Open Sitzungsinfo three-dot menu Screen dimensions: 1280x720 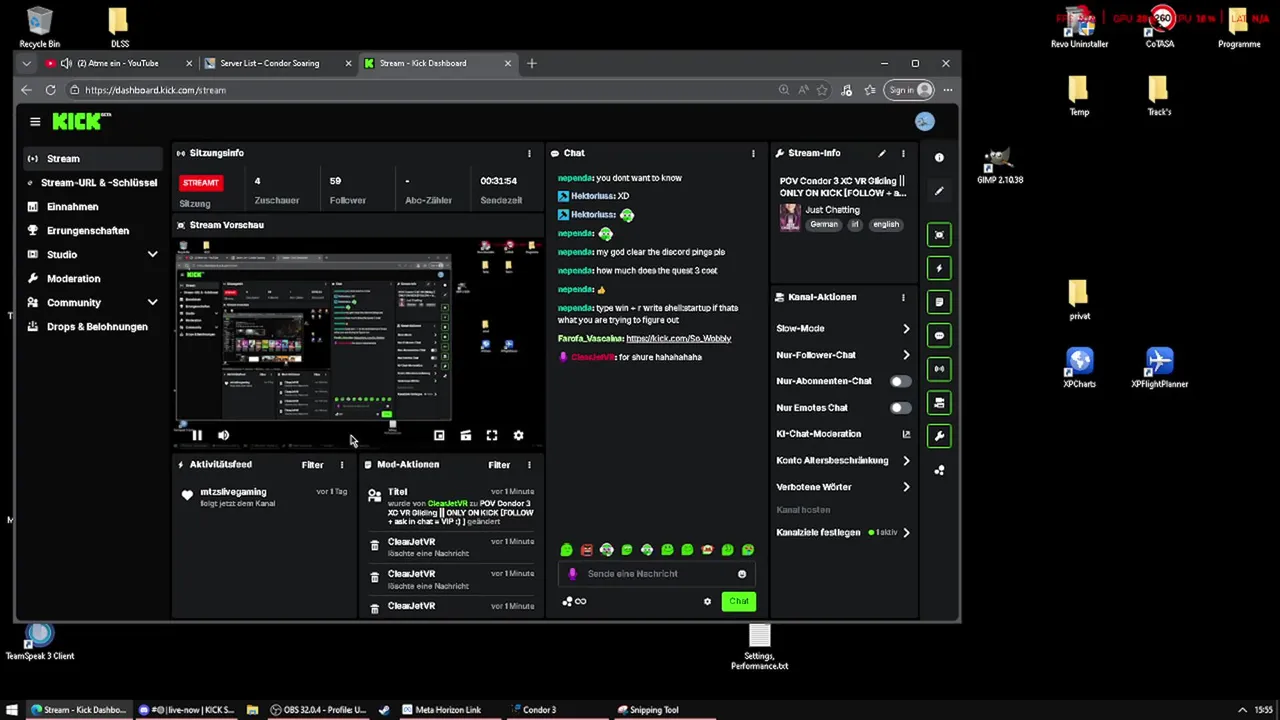(529, 153)
